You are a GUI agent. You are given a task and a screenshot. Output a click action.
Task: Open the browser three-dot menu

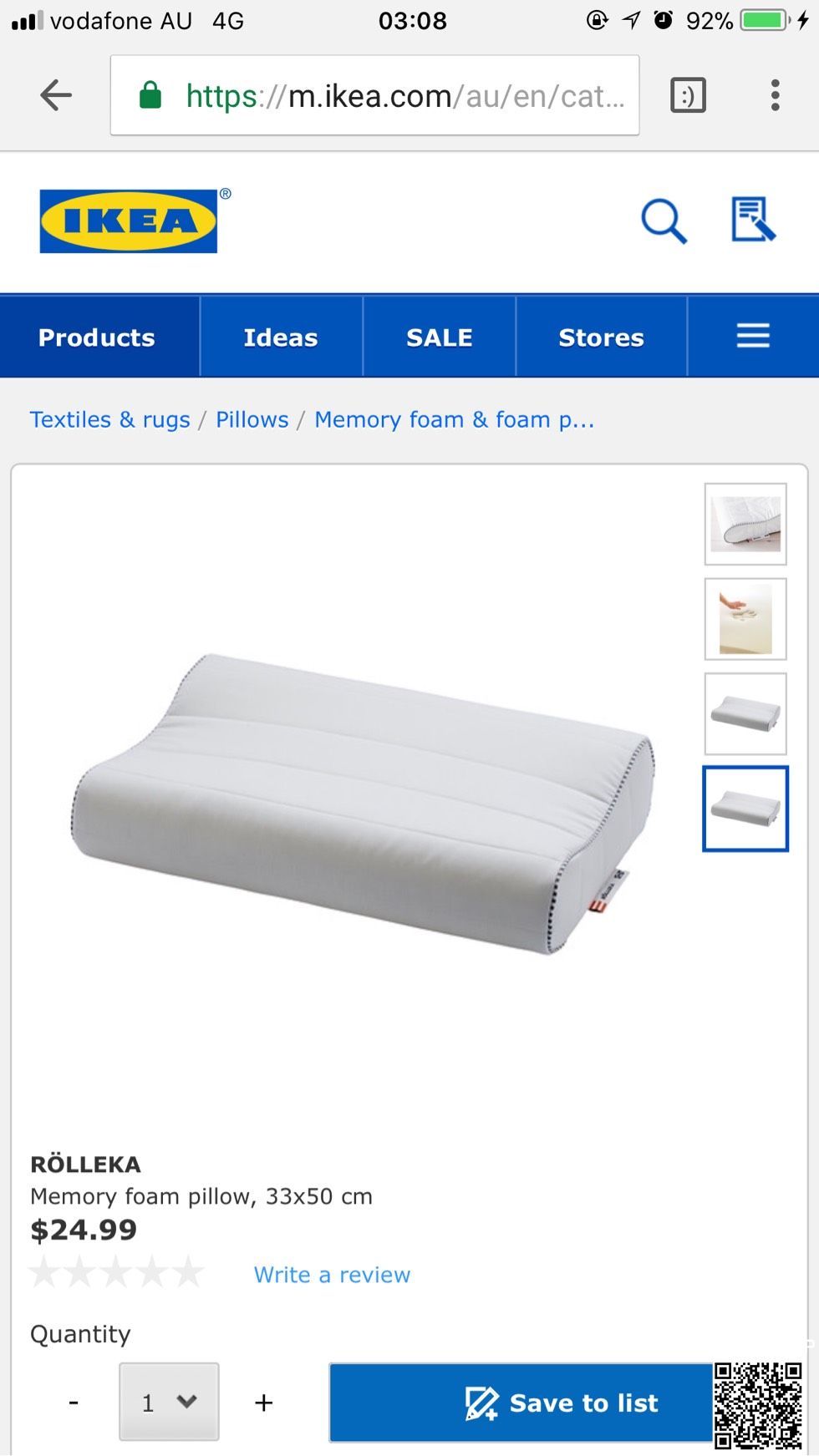775,95
